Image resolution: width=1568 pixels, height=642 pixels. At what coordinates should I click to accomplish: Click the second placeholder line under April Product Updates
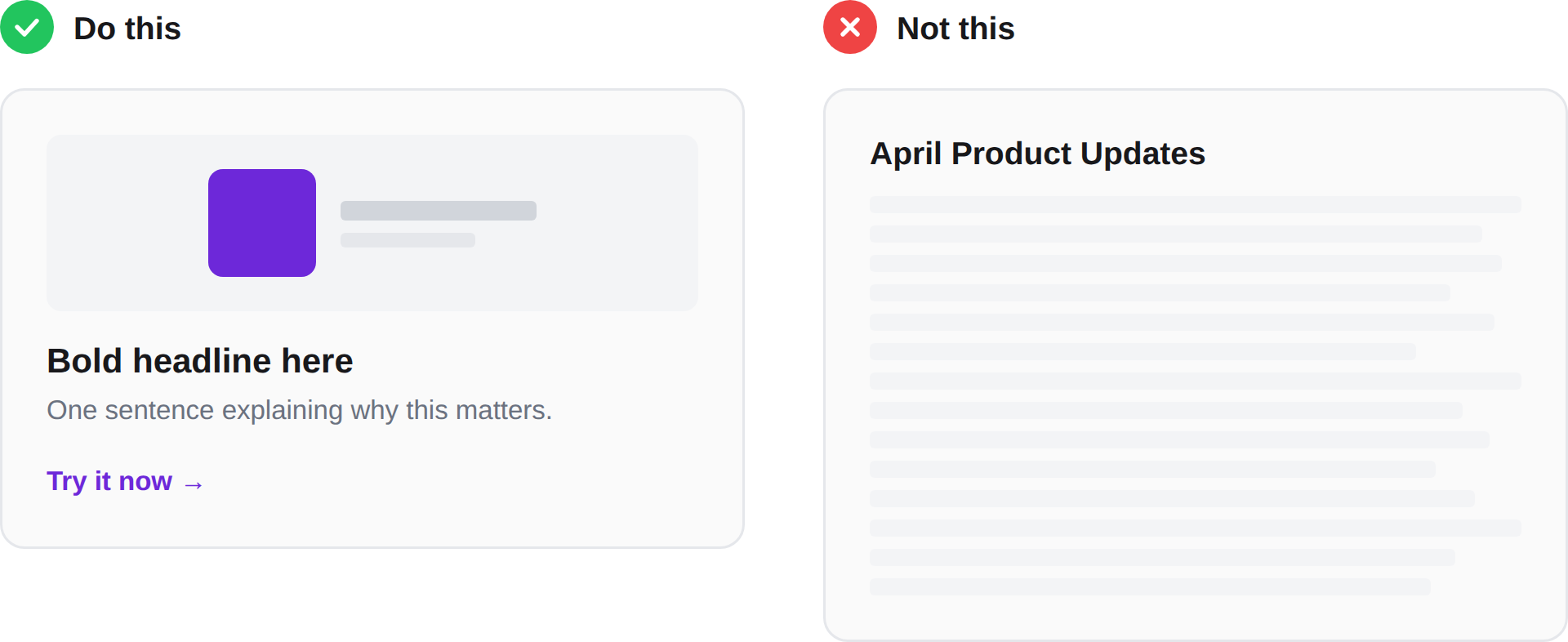pos(1175,234)
